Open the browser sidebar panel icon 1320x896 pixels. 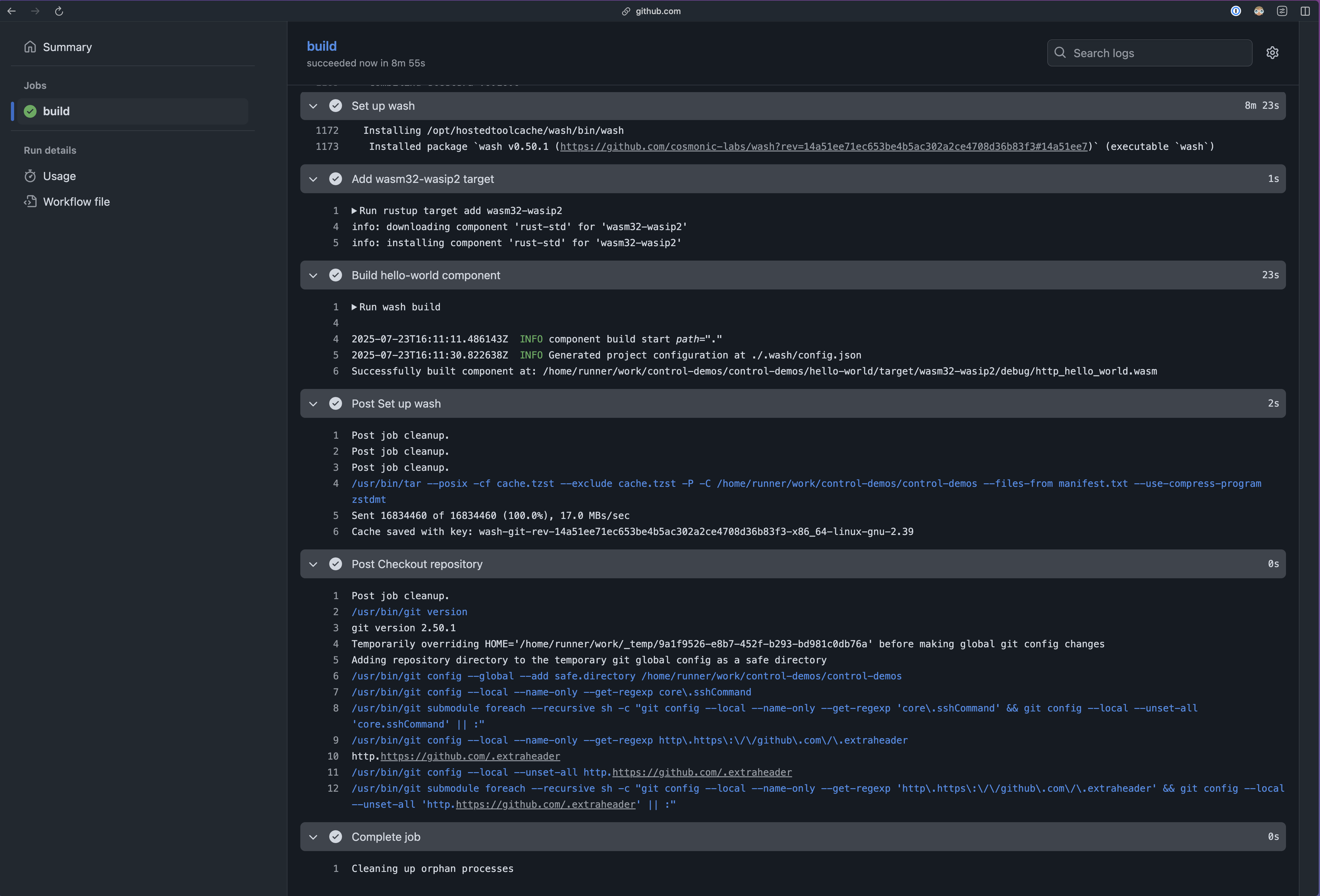[x=1305, y=11]
